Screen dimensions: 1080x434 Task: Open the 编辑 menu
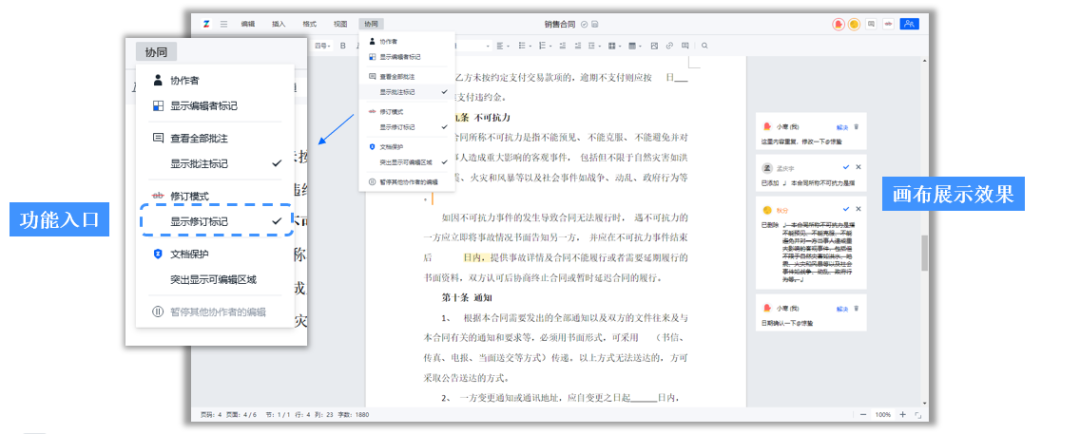coord(248,24)
